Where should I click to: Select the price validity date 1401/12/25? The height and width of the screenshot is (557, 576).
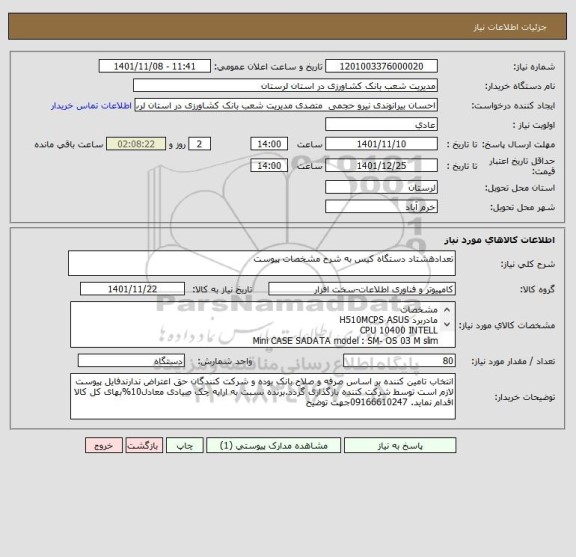[381, 166]
